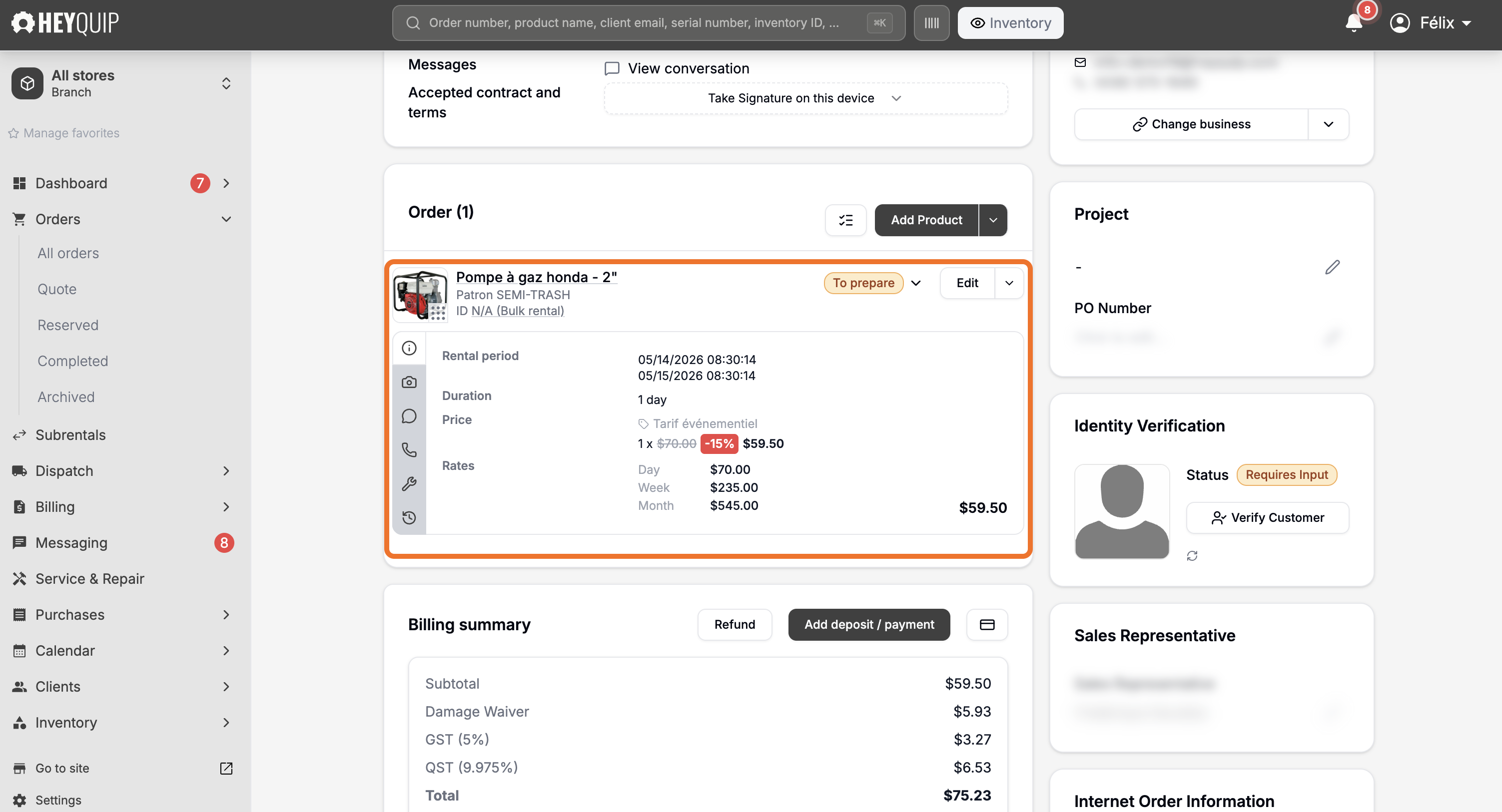
Task: Click the Dispatch truck icon
Action: tap(19, 471)
